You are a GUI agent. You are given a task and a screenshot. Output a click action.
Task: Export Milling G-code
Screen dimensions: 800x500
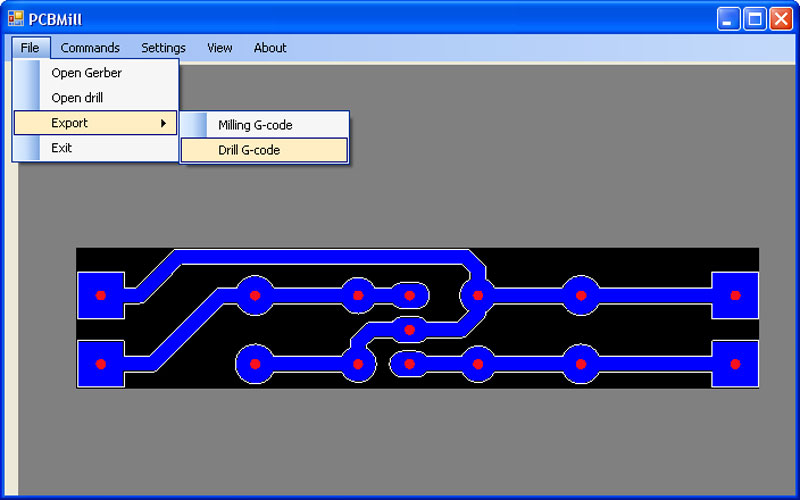point(264,125)
